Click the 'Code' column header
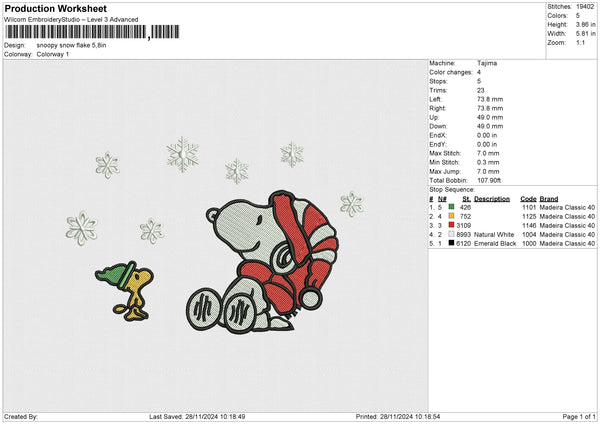Viewport: 600px width, 424px height. point(528,199)
